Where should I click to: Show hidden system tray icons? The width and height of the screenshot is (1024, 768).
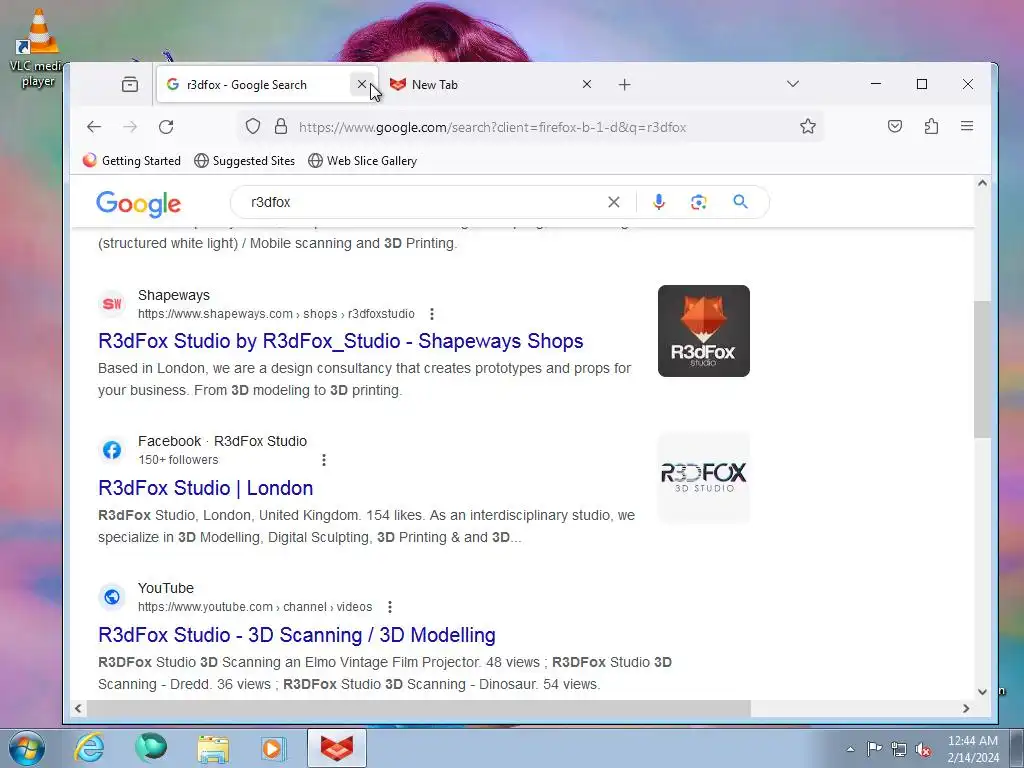click(850, 749)
